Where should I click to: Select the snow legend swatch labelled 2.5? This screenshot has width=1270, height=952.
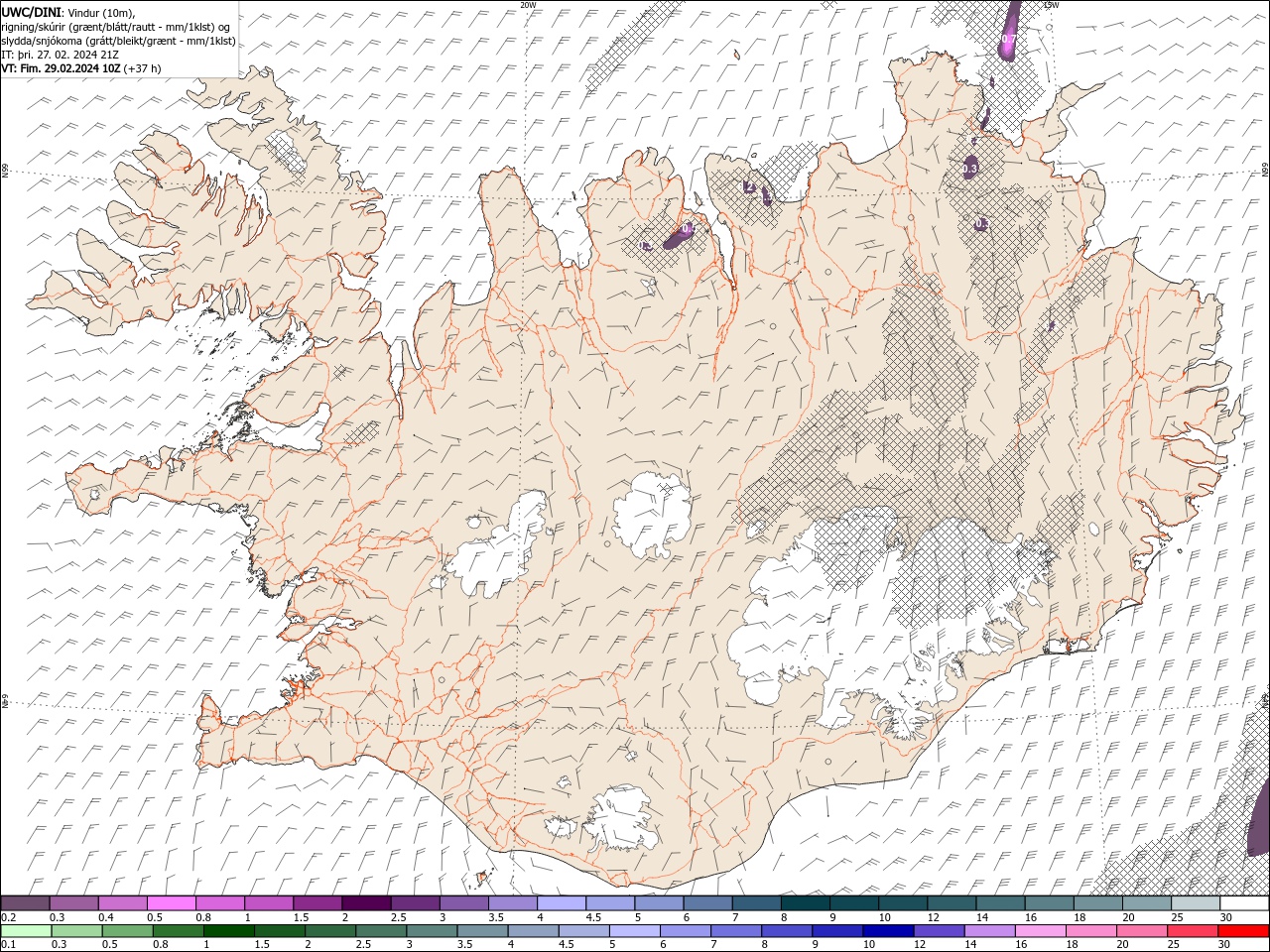415,903
